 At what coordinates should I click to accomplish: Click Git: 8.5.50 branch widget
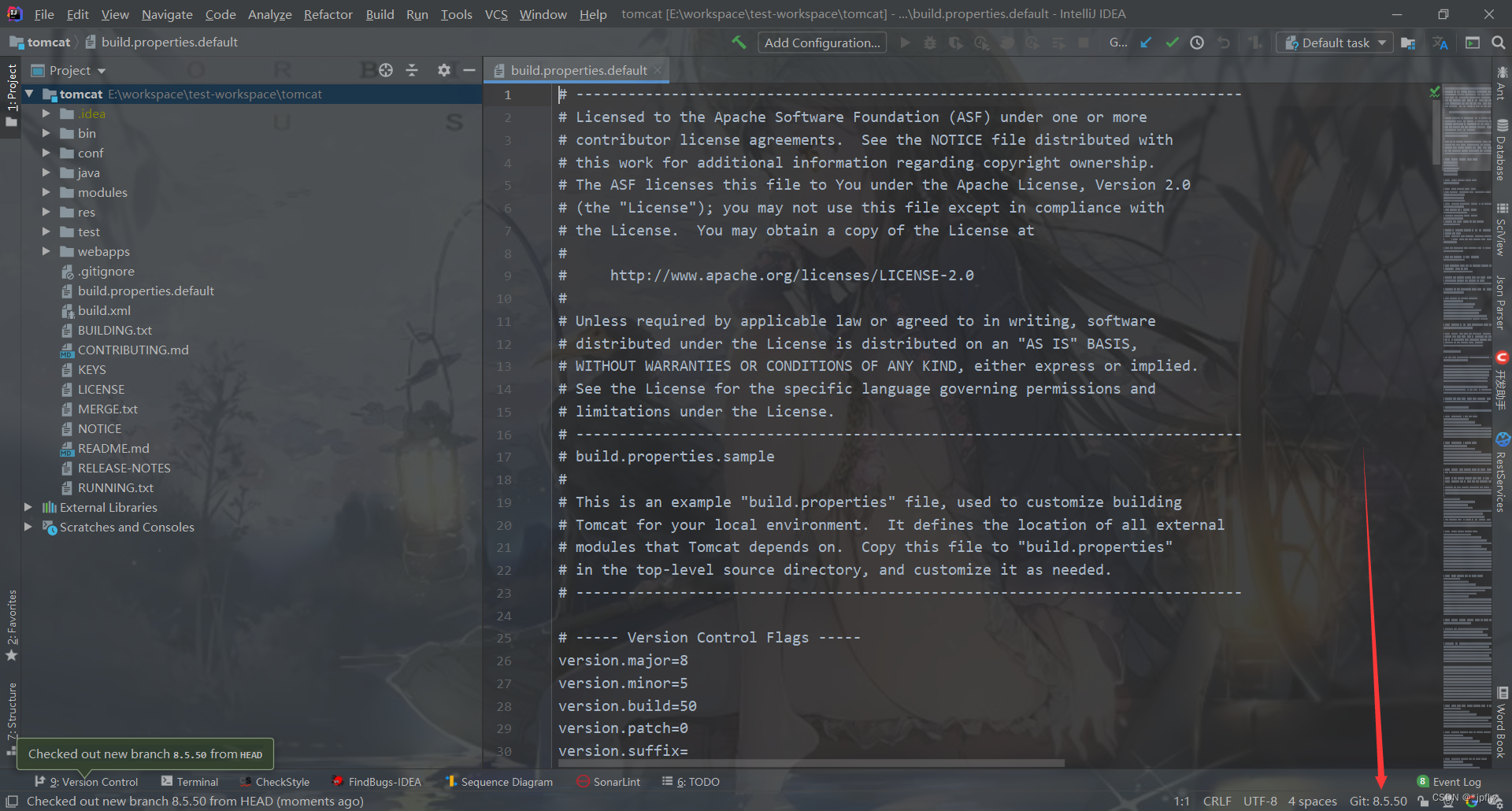click(x=1378, y=801)
